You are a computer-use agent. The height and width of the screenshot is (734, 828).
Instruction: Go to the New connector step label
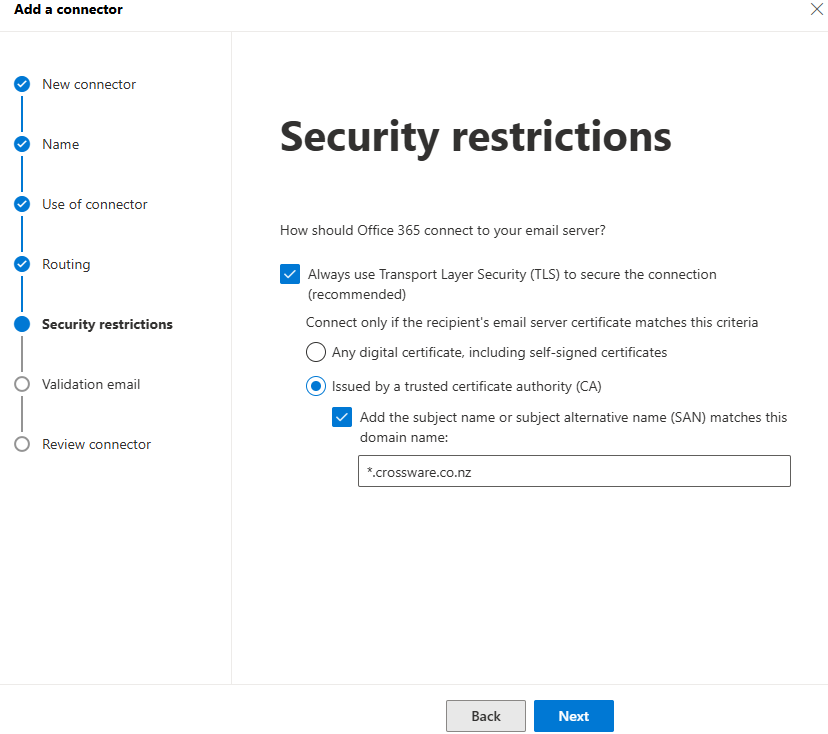pos(89,85)
